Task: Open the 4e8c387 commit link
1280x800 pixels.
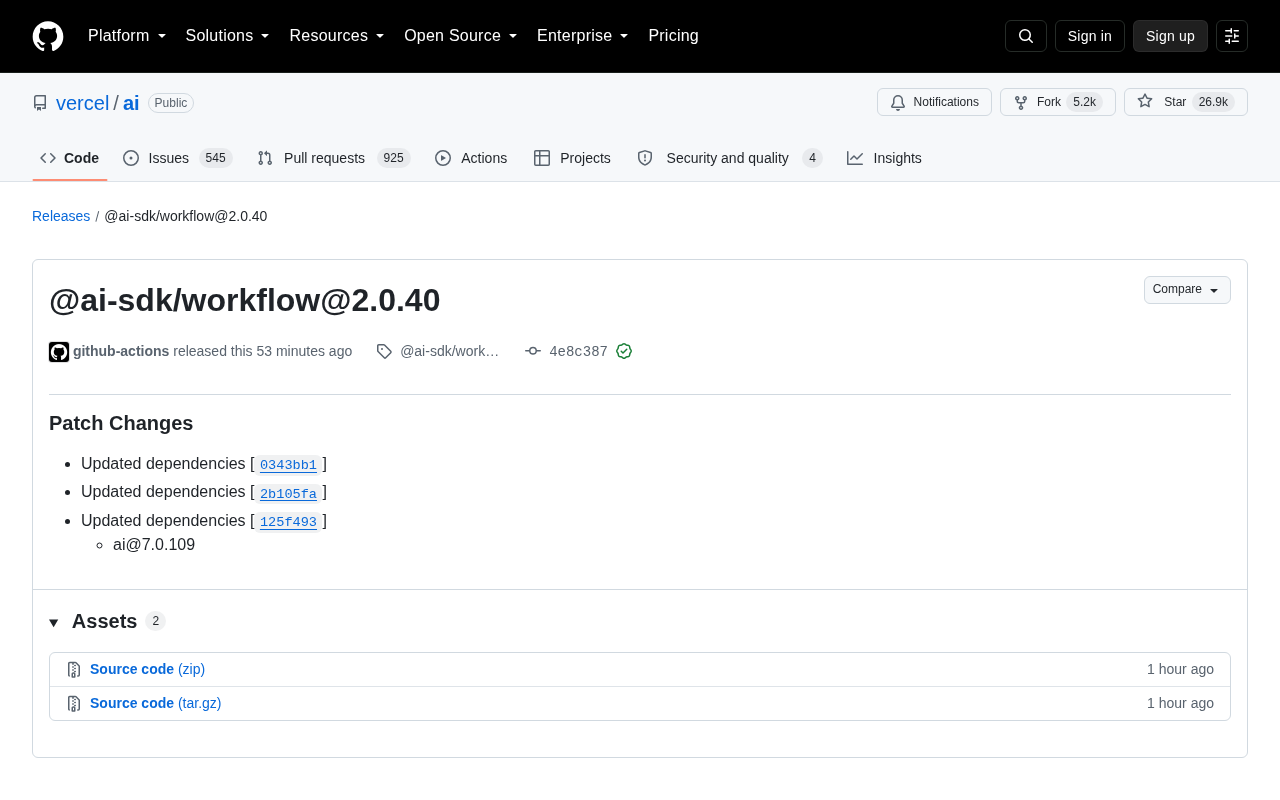Action: tap(578, 351)
